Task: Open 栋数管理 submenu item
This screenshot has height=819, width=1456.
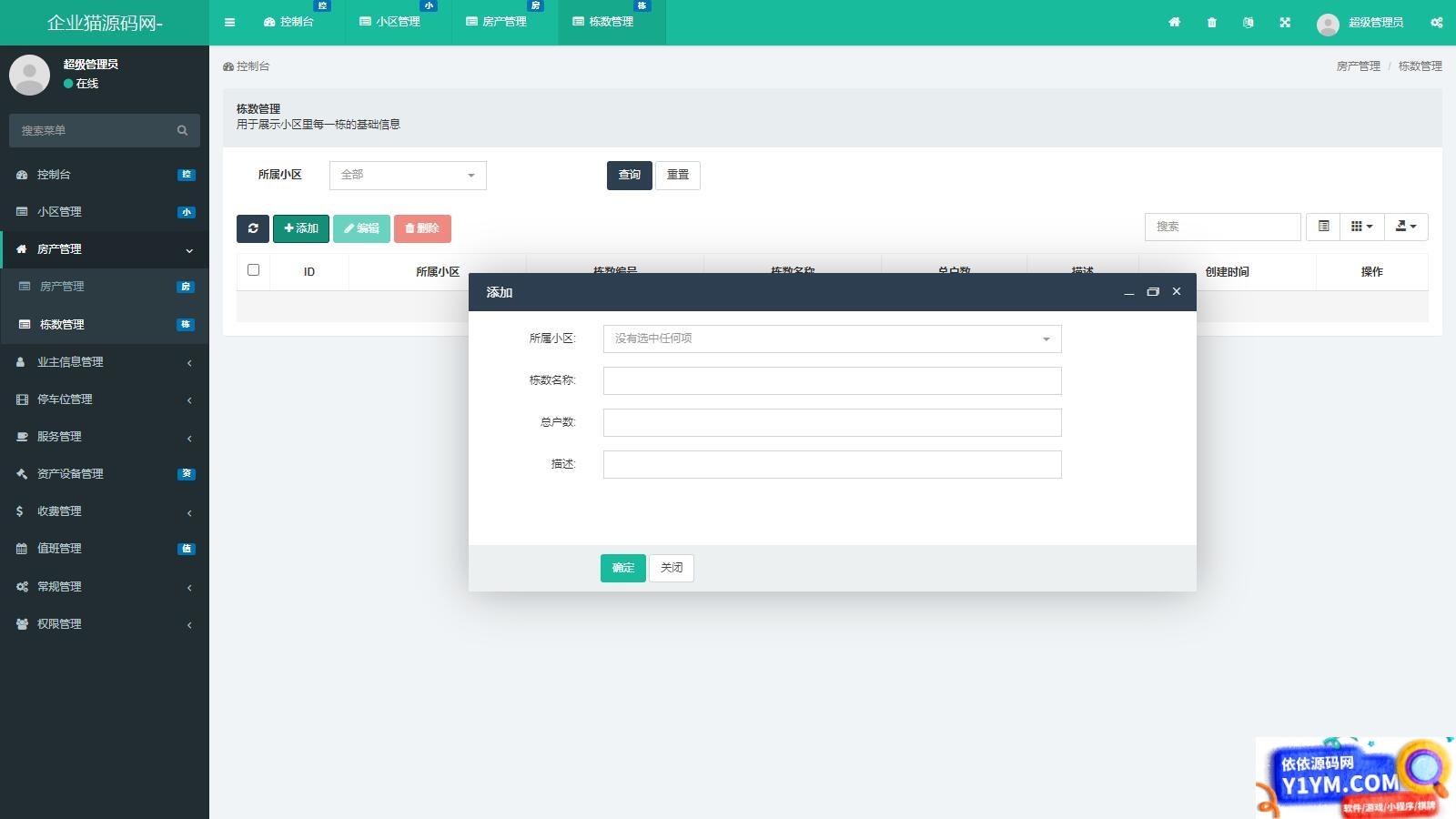Action: click(x=105, y=325)
